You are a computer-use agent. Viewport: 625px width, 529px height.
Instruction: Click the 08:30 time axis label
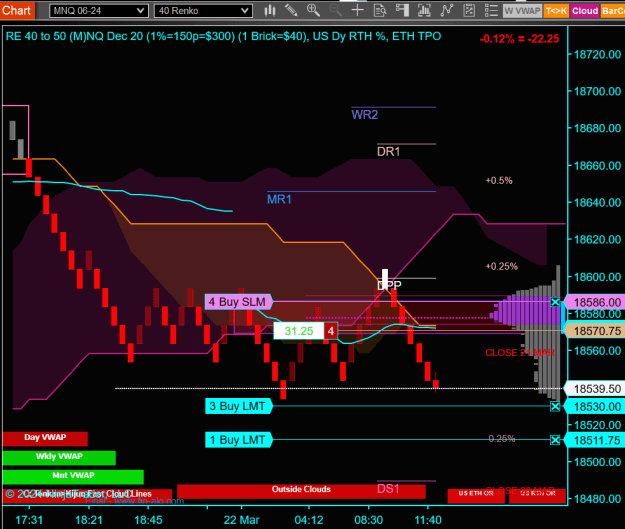[x=368, y=520]
